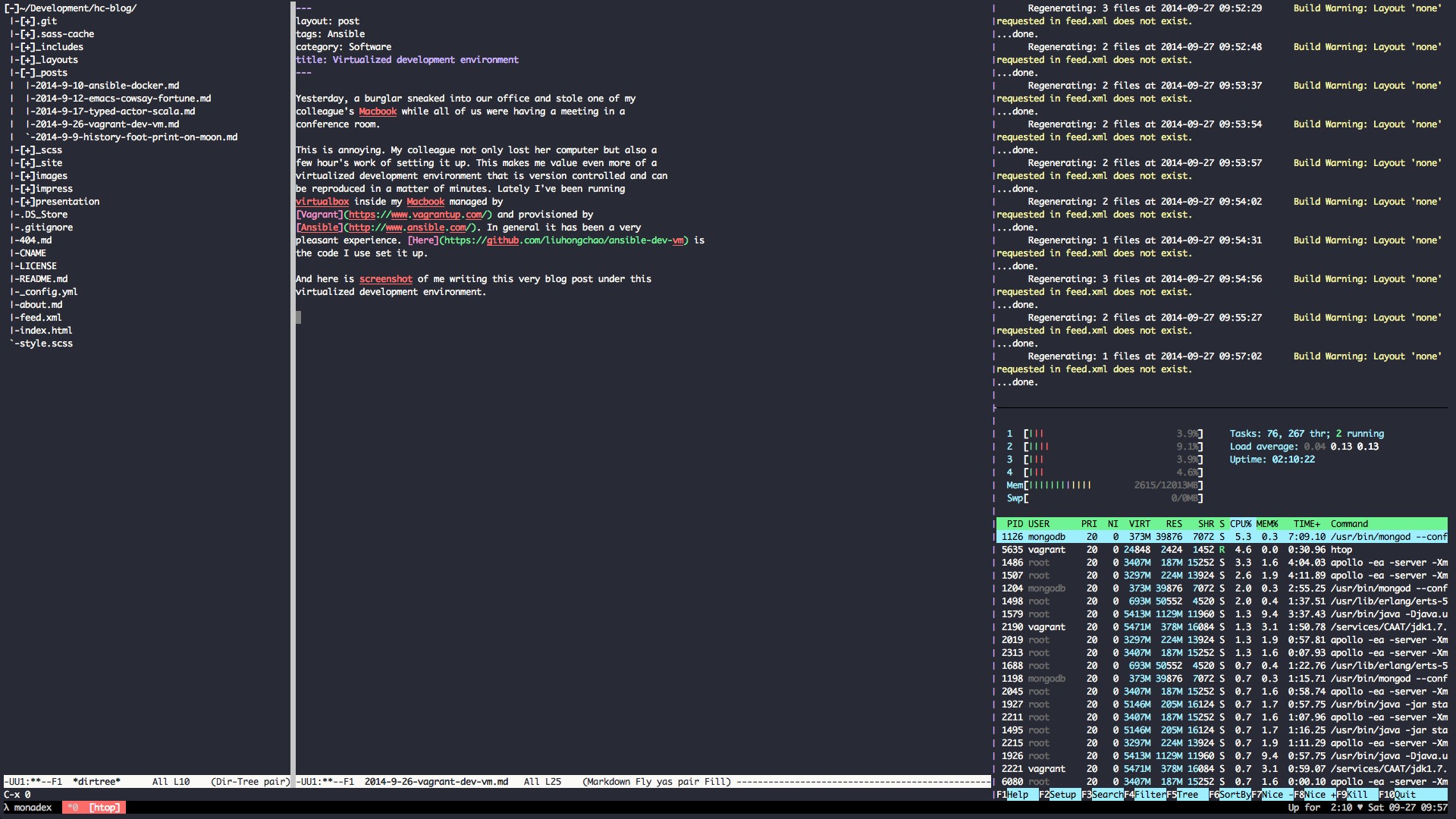This screenshot has height=819, width=1456.
Task: Click the screenshot link in post
Action: click(x=386, y=279)
